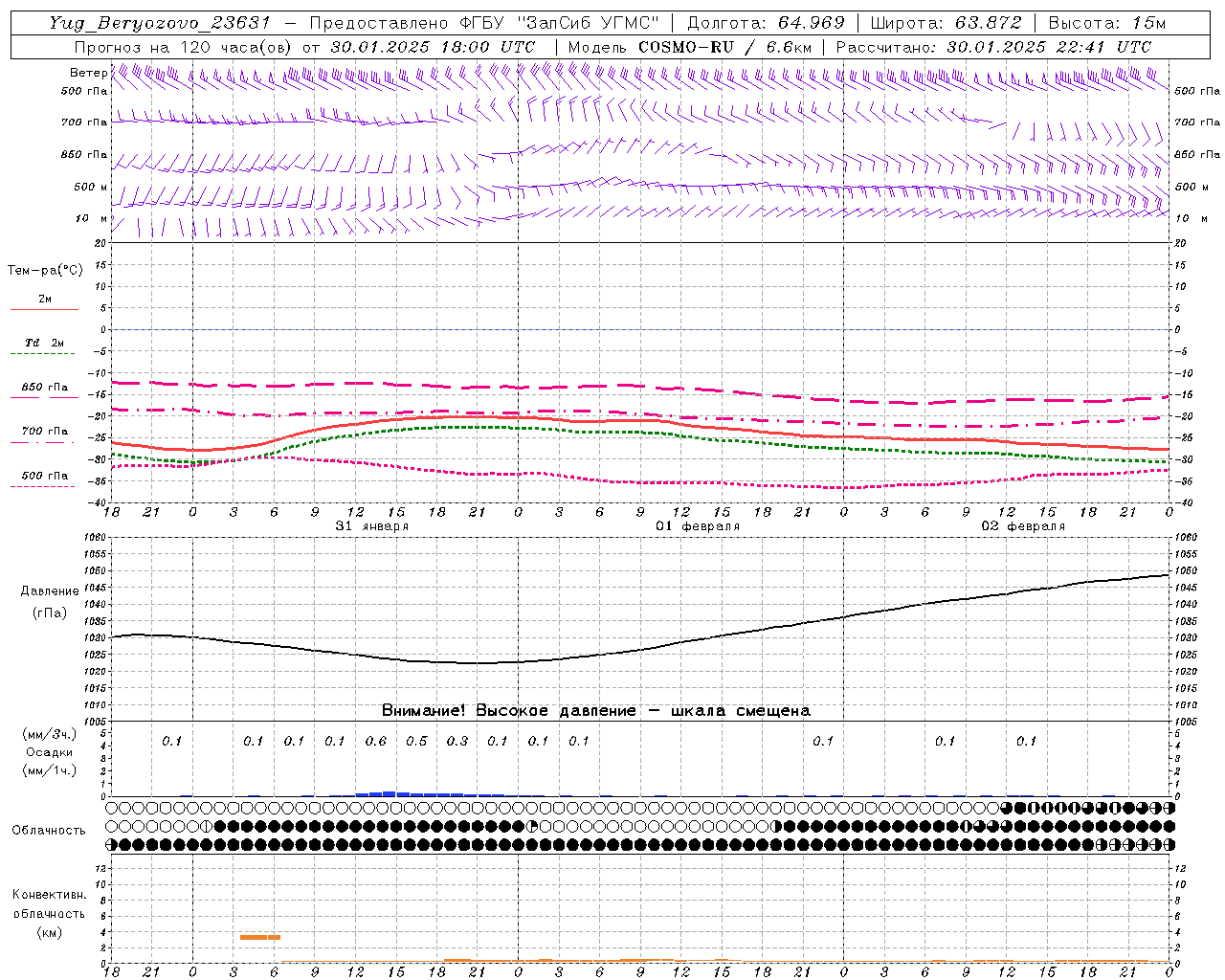Click the orange convective cloud bar
This screenshot has height=980, width=1225.
pos(260,937)
